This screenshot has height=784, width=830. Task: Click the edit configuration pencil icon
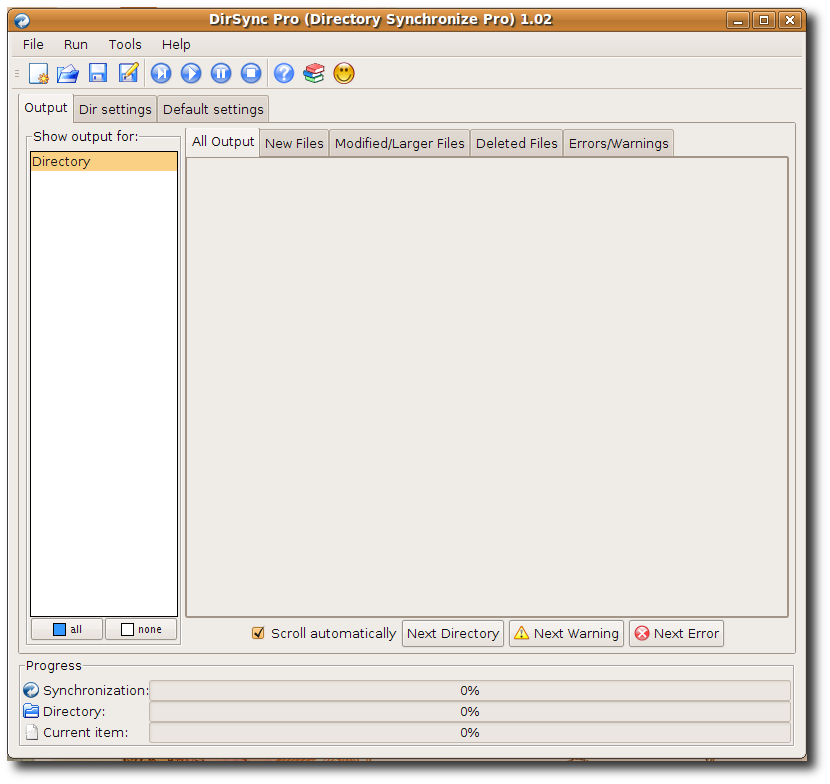[128, 73]
